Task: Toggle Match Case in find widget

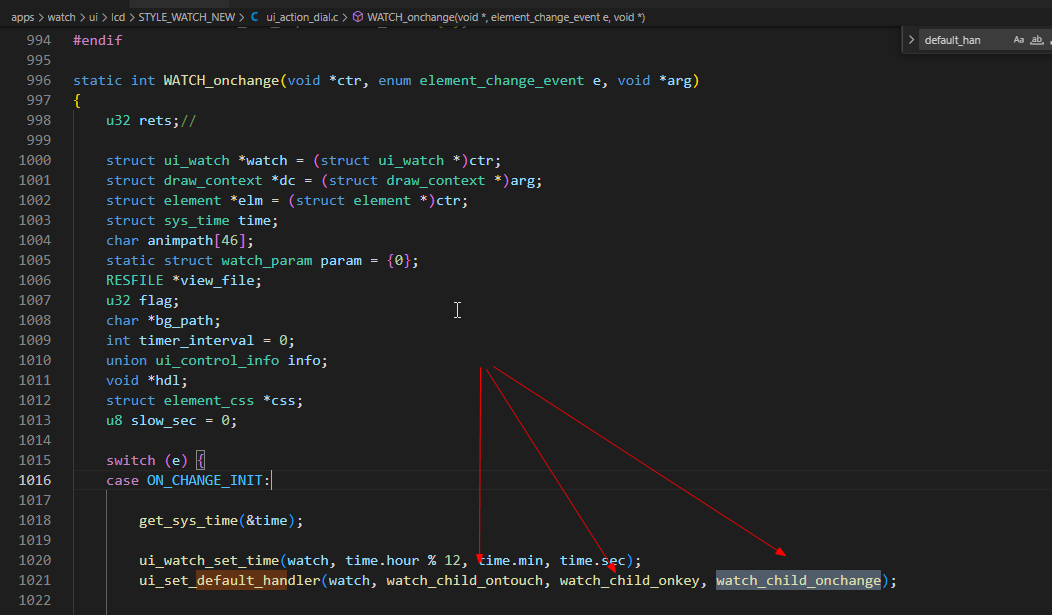Action: pos(1018,40)
